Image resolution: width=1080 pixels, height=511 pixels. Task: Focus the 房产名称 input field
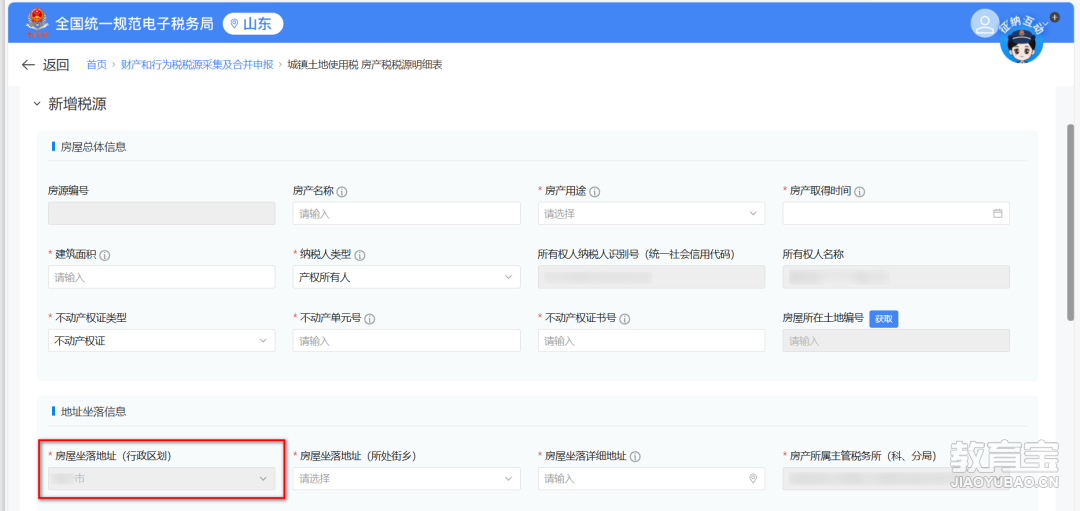coord(406,213)
